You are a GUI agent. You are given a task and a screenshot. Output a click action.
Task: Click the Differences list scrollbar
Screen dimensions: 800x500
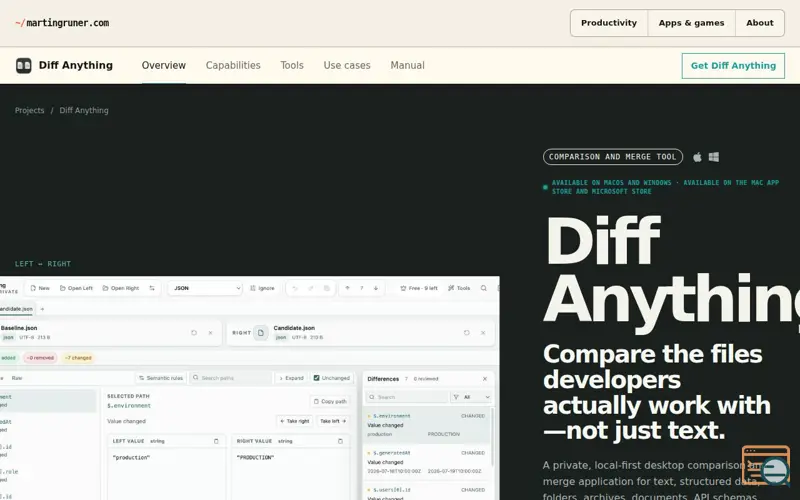tap(492, 436)
